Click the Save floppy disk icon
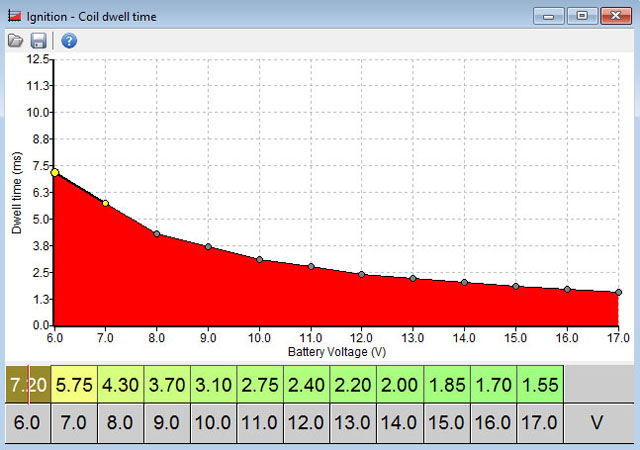The width and height of the screenshot is (640, 450). pyautogui.click(x=39, y=41)
